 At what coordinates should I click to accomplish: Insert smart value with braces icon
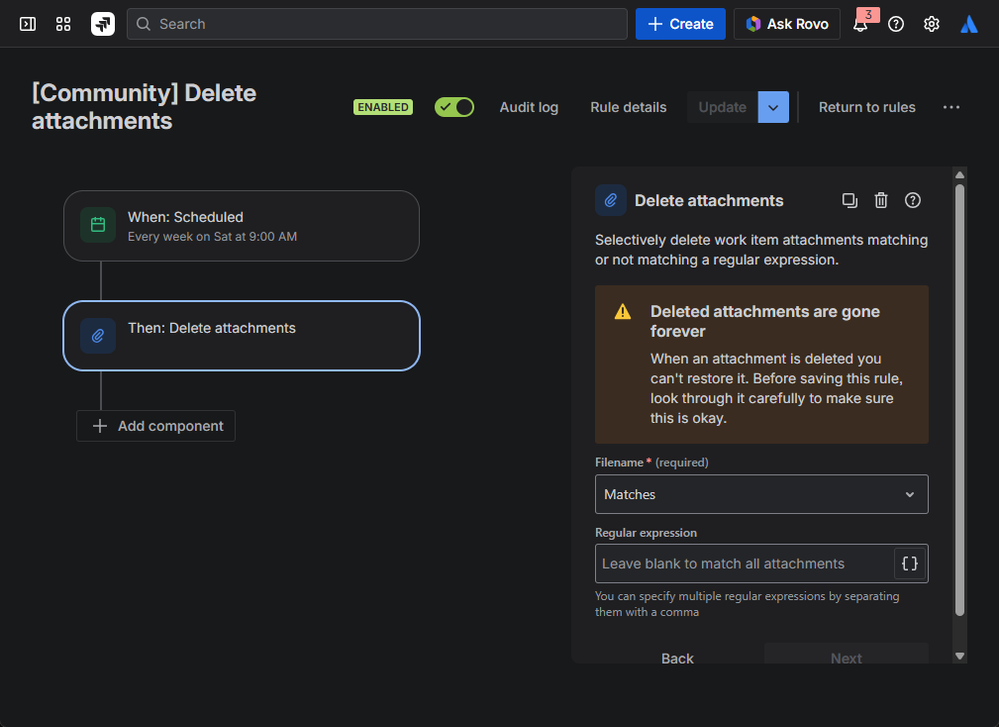(x=910, y=563)
